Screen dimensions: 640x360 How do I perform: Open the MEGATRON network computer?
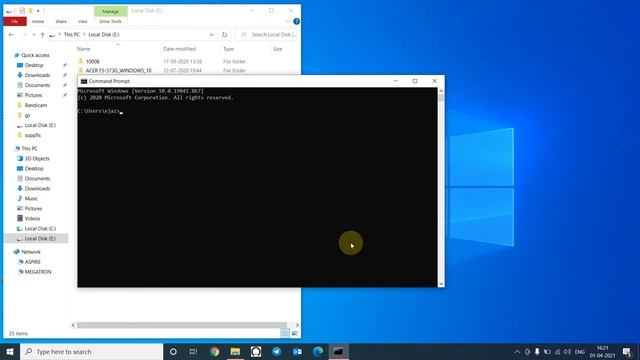coord(38,272)
